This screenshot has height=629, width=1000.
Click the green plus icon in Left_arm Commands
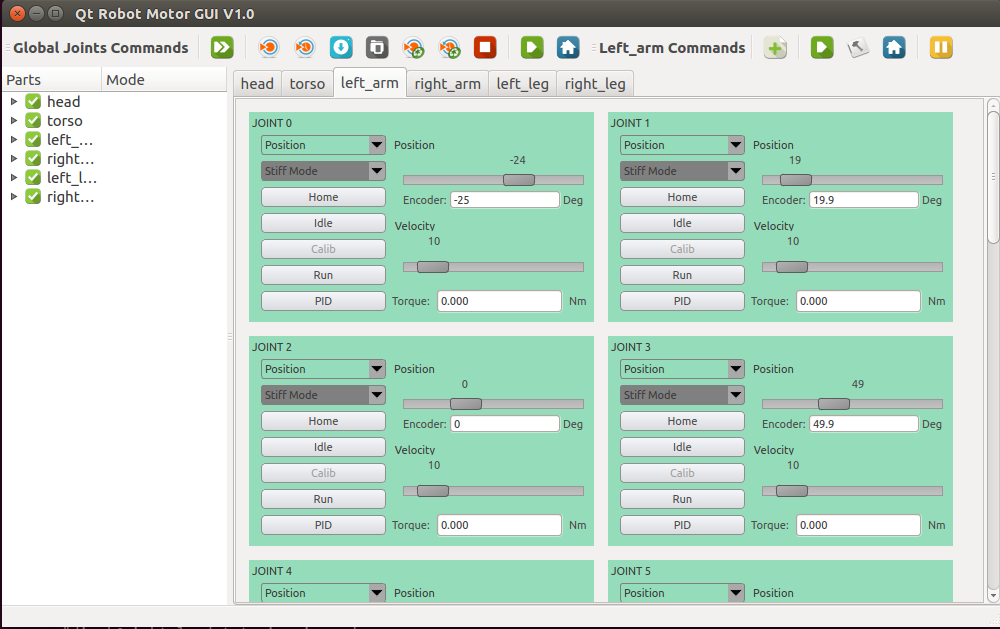pos(776,48)
